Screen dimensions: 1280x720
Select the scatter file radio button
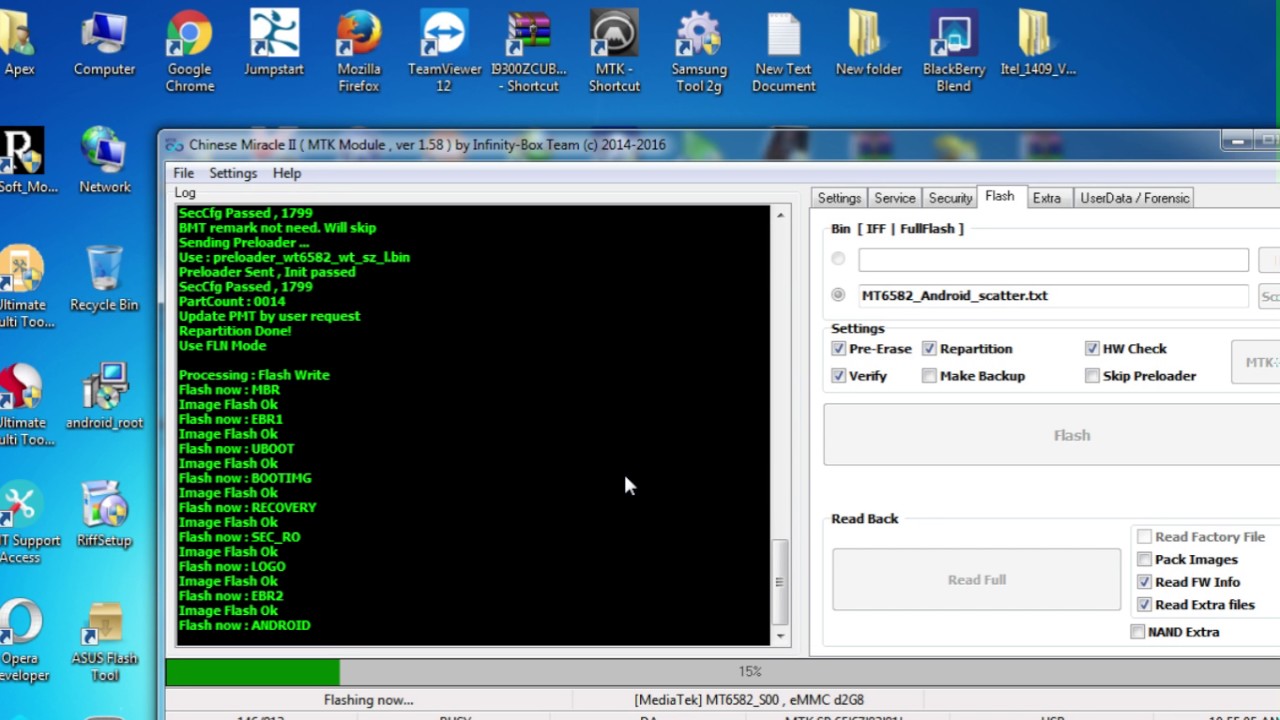[x=838, y=295]
